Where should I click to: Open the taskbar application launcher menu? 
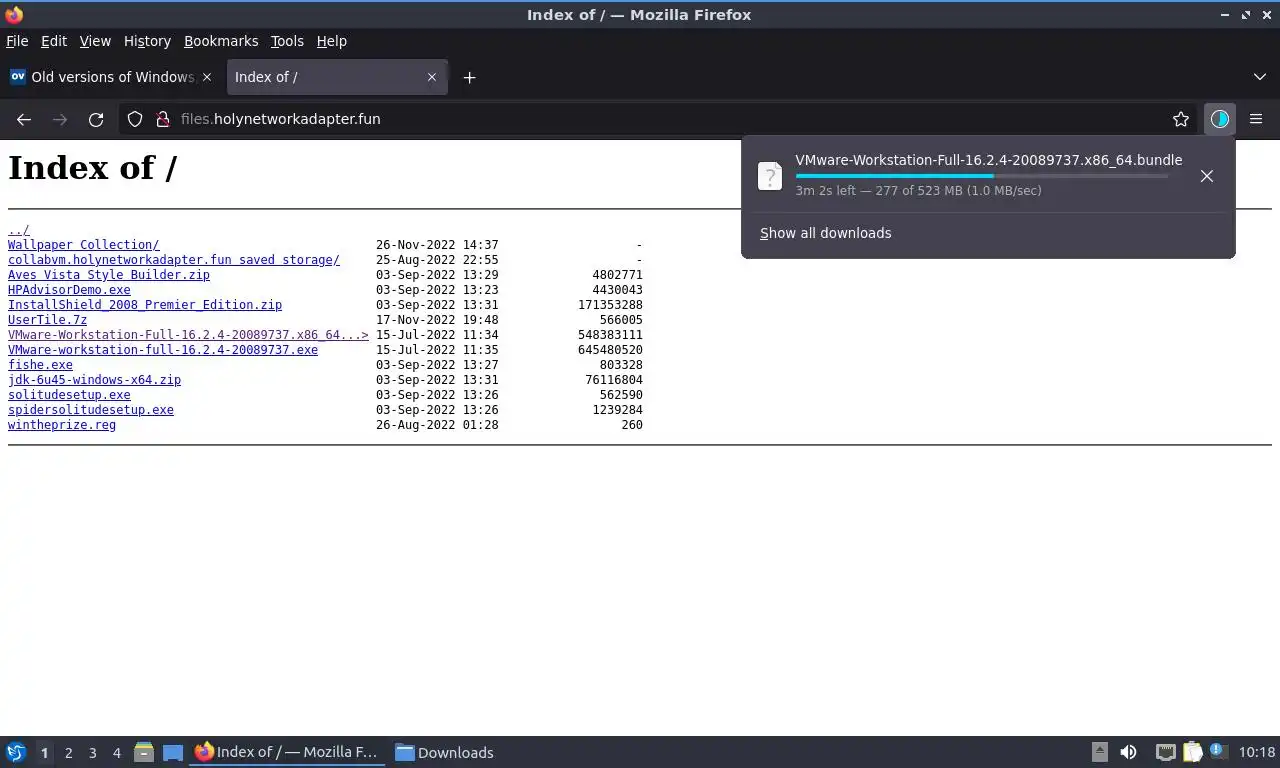[x=16, y=752]
